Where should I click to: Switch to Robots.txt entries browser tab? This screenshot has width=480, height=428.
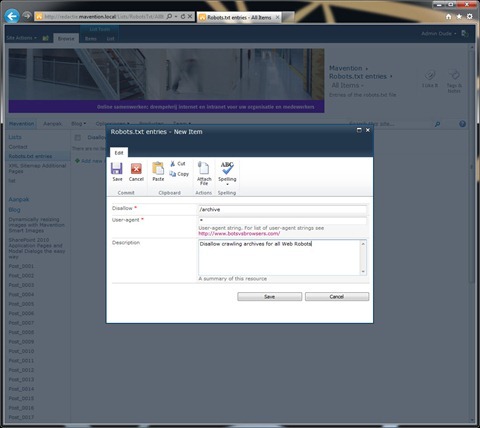click(239, 17)
